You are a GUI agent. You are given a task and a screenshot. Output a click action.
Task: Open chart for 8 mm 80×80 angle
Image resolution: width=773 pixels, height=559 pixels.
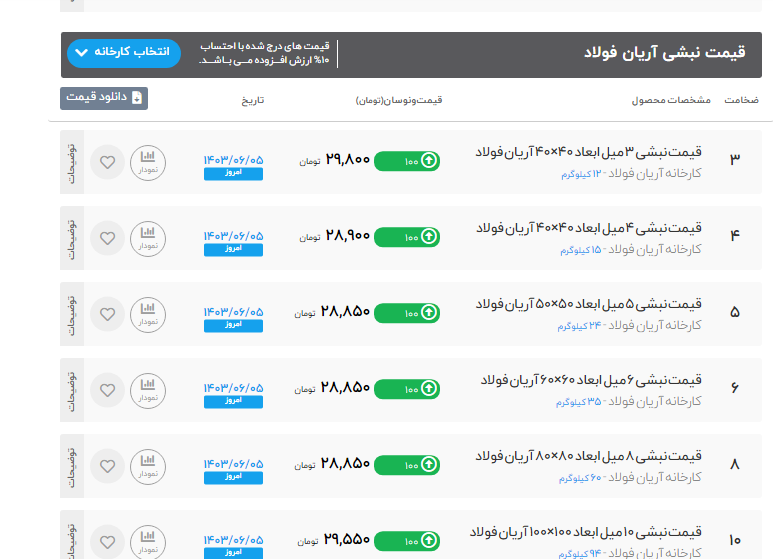148,466
